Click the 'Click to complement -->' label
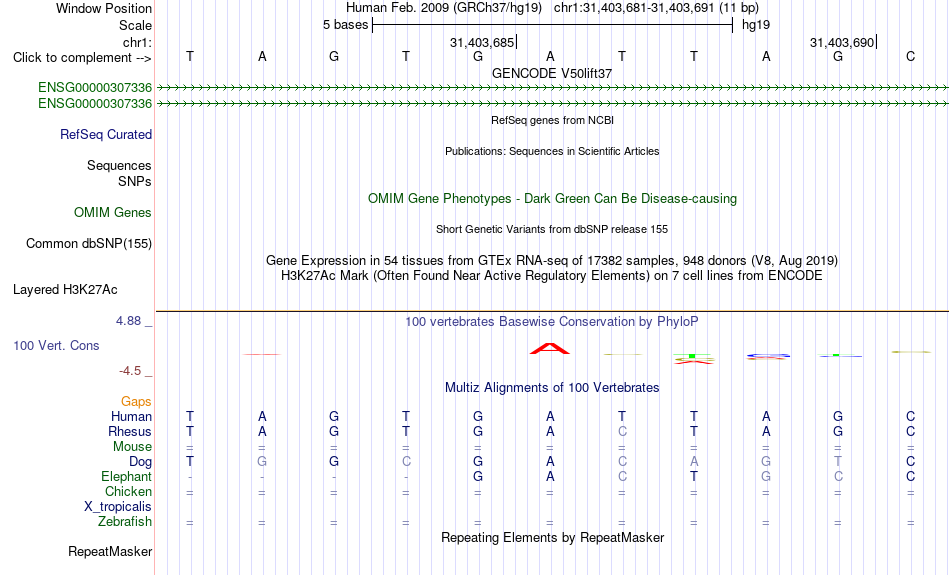This screenshot has width=950, height=575. [82, 58]
